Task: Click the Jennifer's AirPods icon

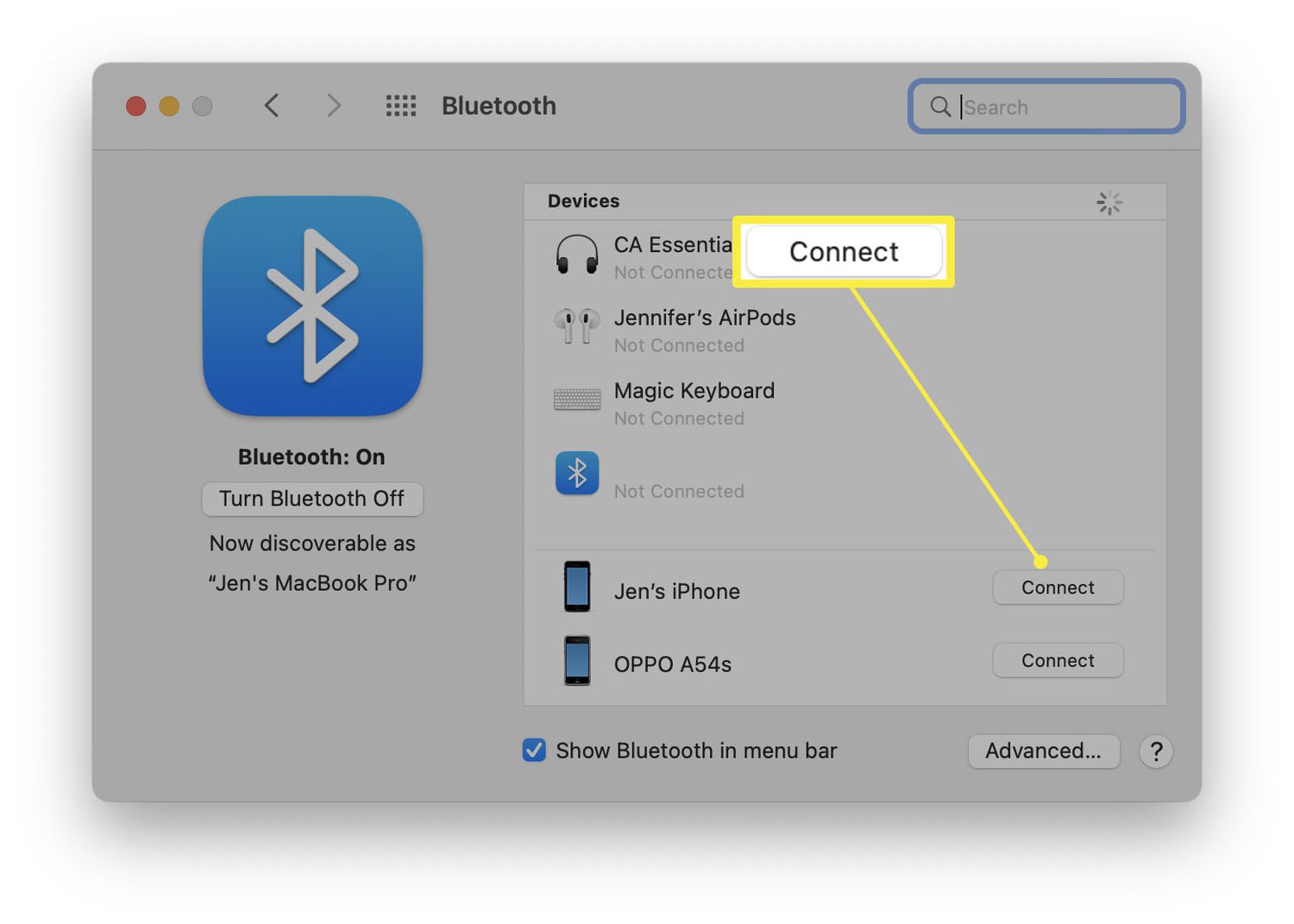Action: 576,326
